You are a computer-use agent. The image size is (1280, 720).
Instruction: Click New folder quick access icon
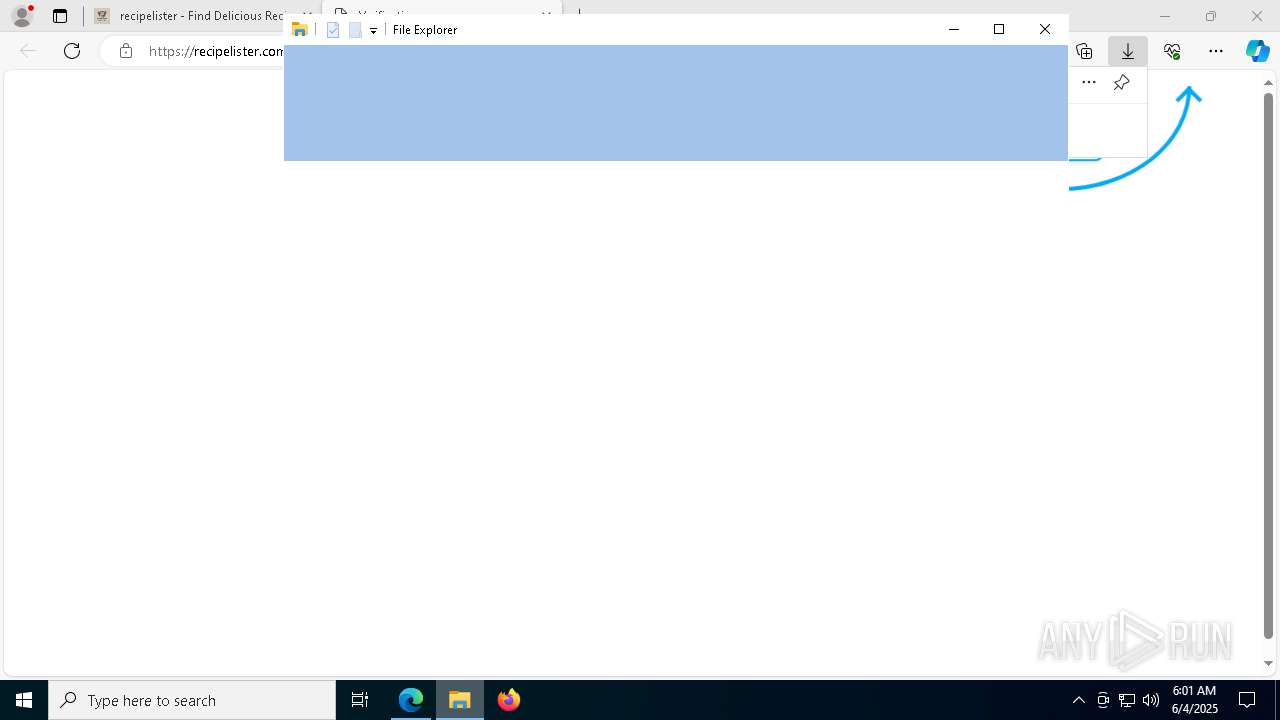(x=355, y=30)
